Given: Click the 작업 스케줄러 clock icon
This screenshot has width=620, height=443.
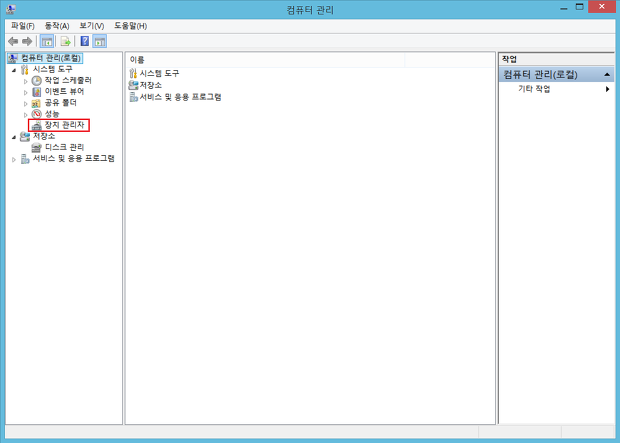Looking at the screenshot, I should click(x=36, y=81).
